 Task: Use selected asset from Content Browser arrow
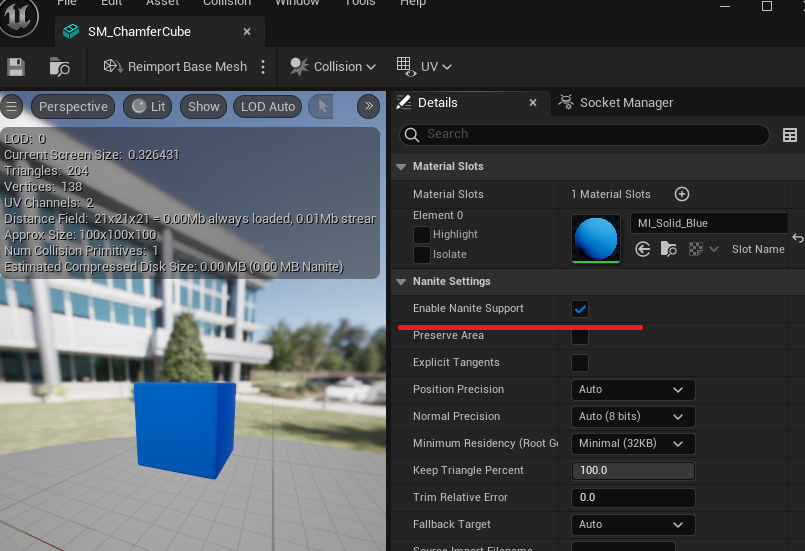tap(642, 250)
